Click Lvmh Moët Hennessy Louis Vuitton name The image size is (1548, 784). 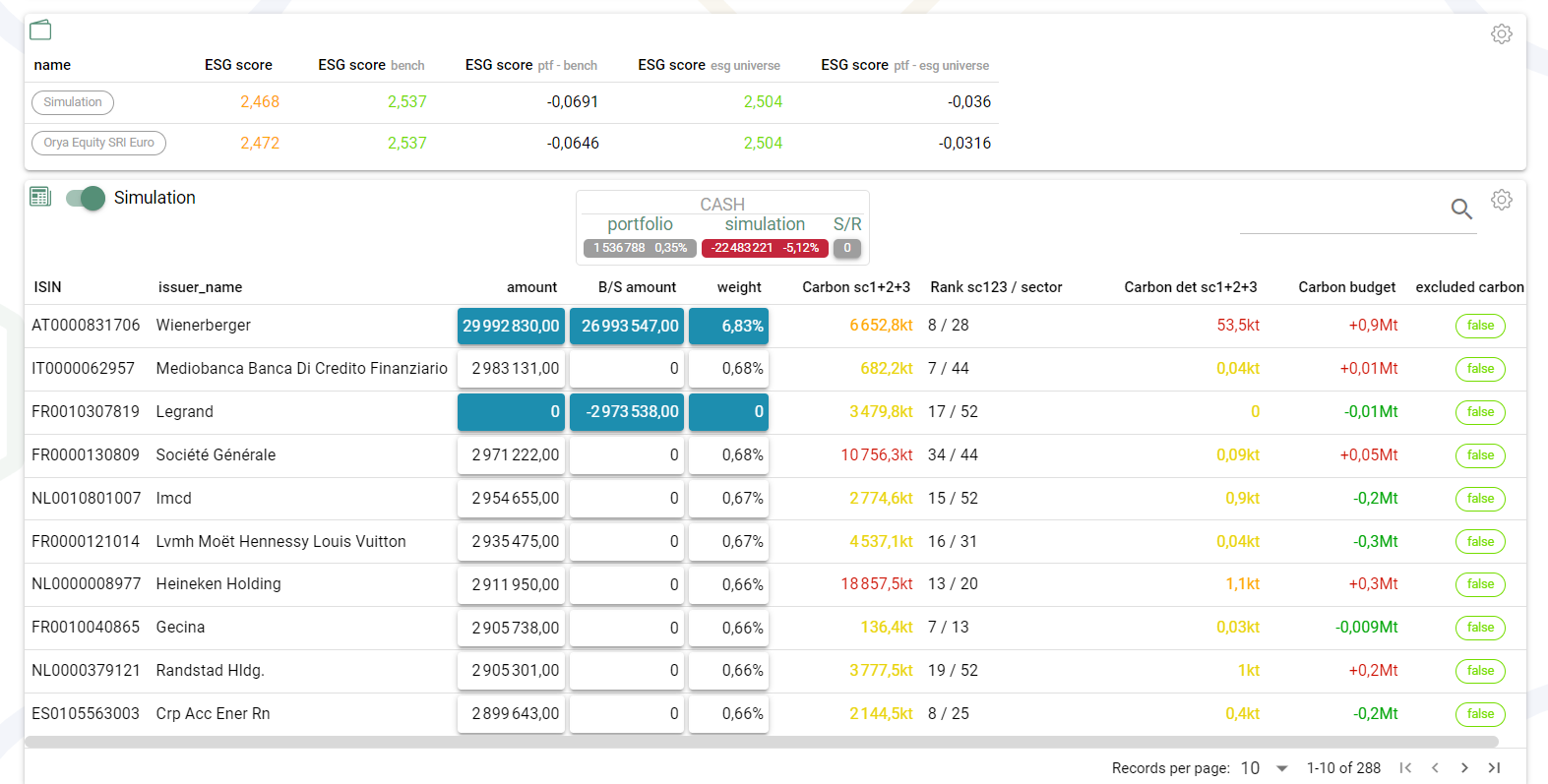pos(280,542)
